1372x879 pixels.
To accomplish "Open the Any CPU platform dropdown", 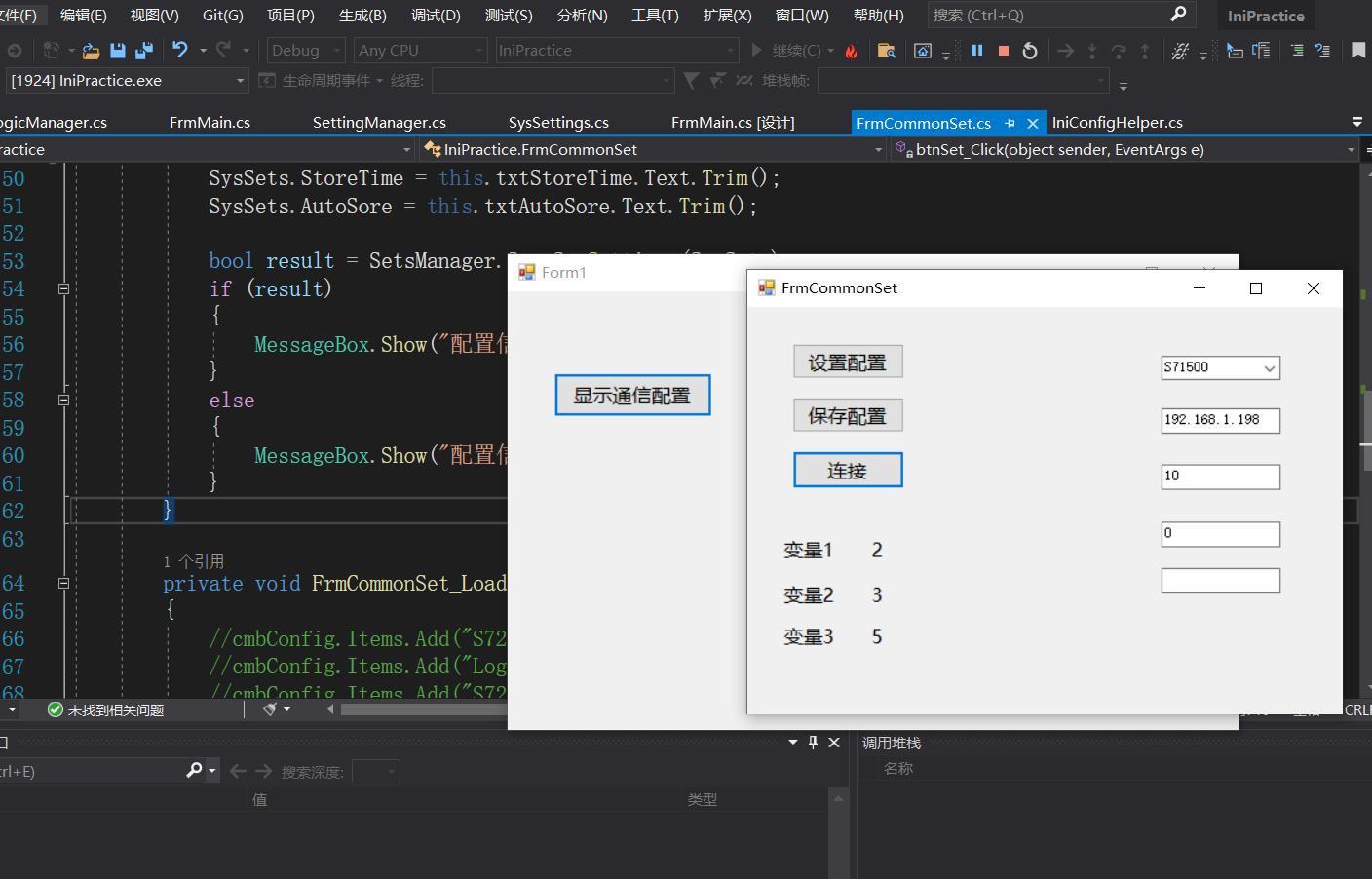I will pos(420,50).
